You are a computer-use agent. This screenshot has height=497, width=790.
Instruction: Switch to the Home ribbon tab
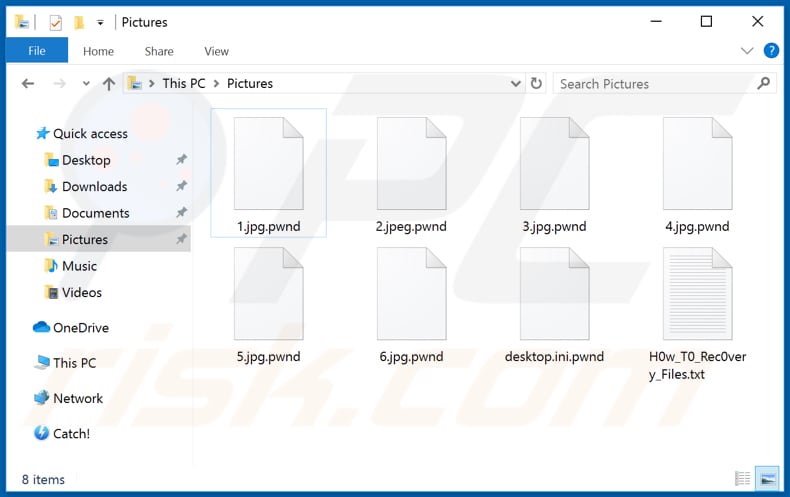click(98, 51)
